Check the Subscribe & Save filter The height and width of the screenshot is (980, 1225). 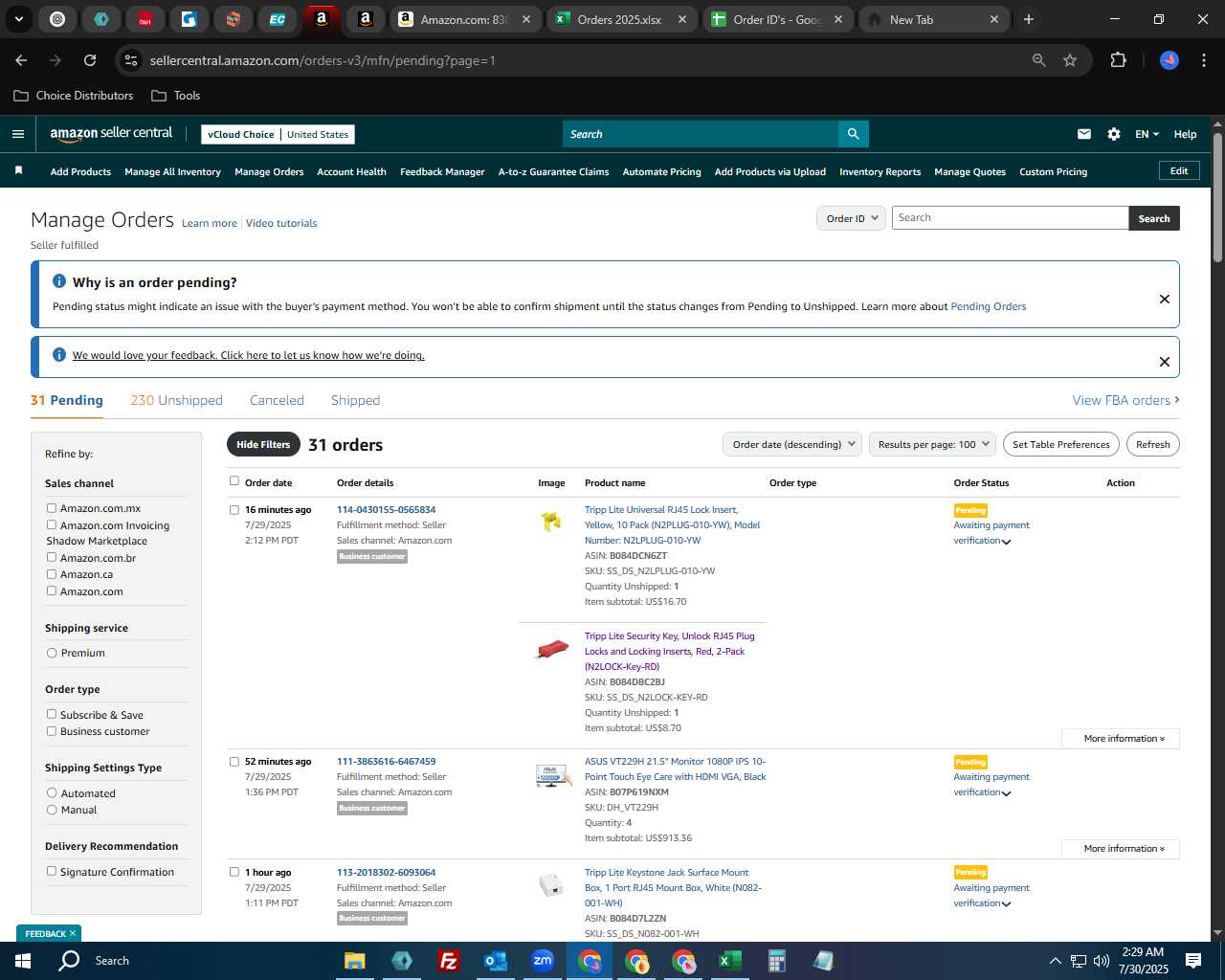[52, 714]
